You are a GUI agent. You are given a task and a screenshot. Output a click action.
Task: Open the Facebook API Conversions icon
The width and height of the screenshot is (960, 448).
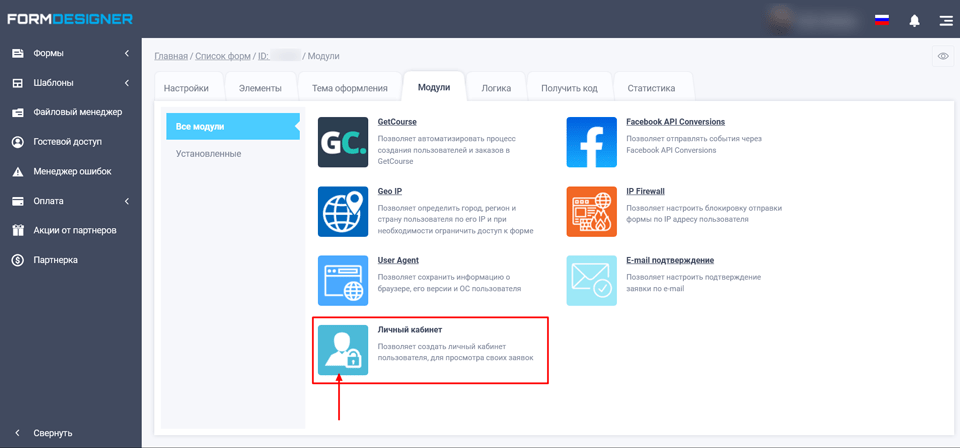pyautogui.click(x=591, y=142)
